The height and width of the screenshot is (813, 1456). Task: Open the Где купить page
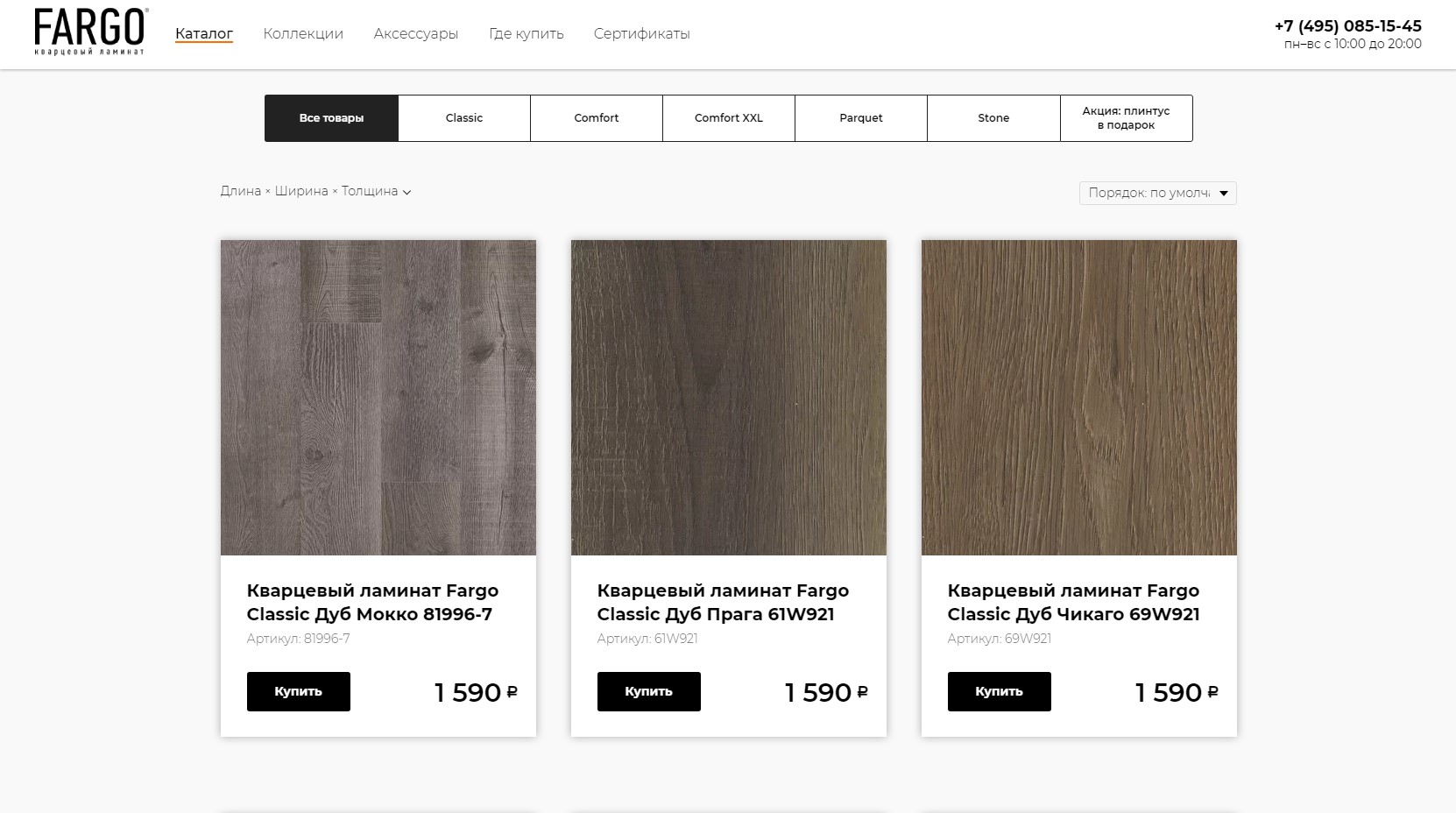[527, 33]
